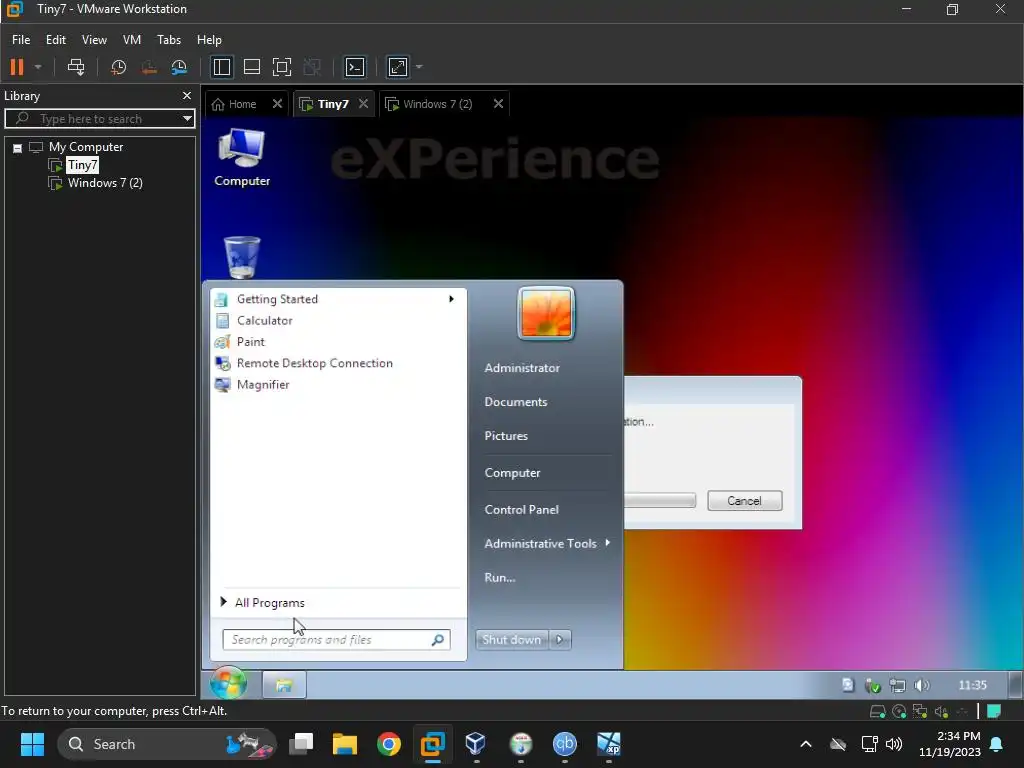Click the Pause VM toolbar icon
This screenshot has width=1024, height=768.
17,67
